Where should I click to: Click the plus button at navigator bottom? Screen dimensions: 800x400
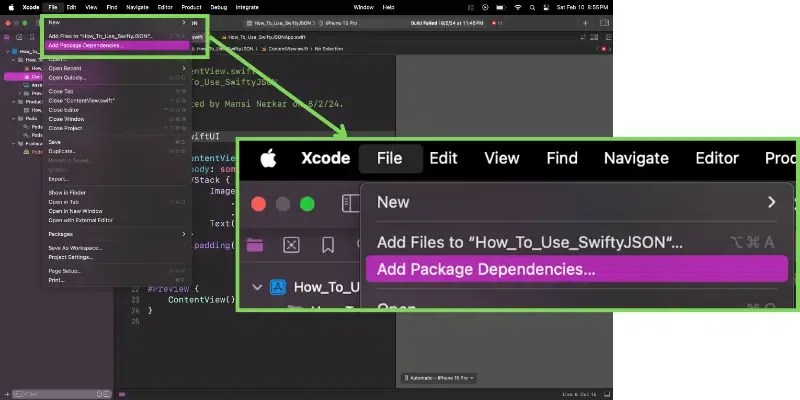point(7,394)
